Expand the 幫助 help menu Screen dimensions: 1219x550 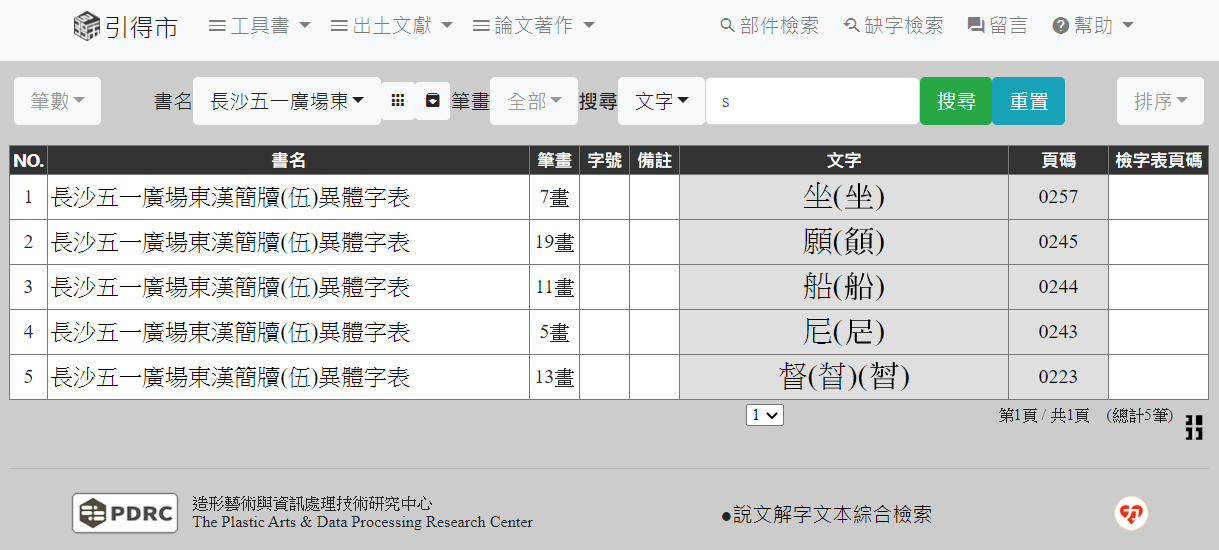[x=1093, y=26]
